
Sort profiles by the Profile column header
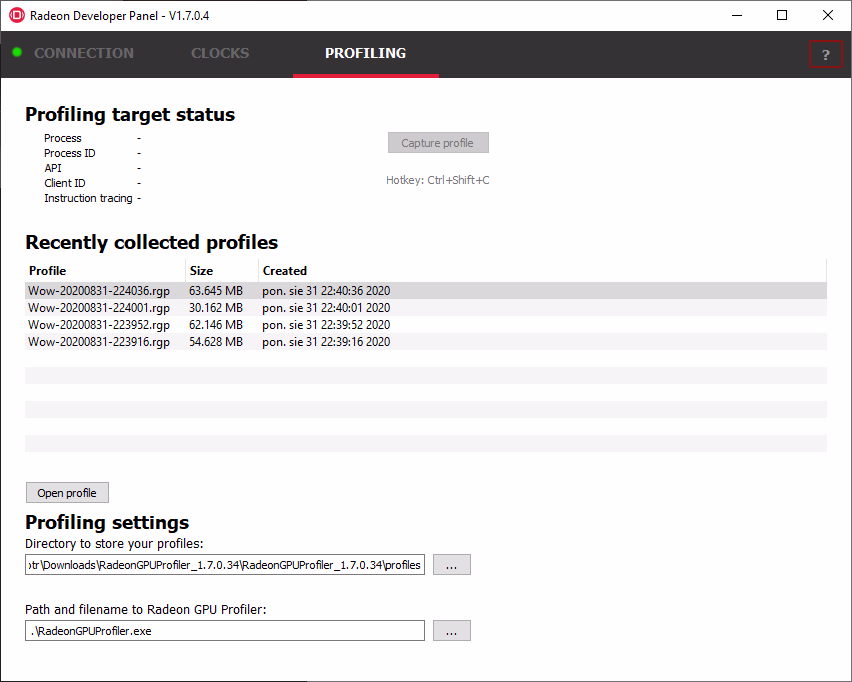[x=104, y=271]
